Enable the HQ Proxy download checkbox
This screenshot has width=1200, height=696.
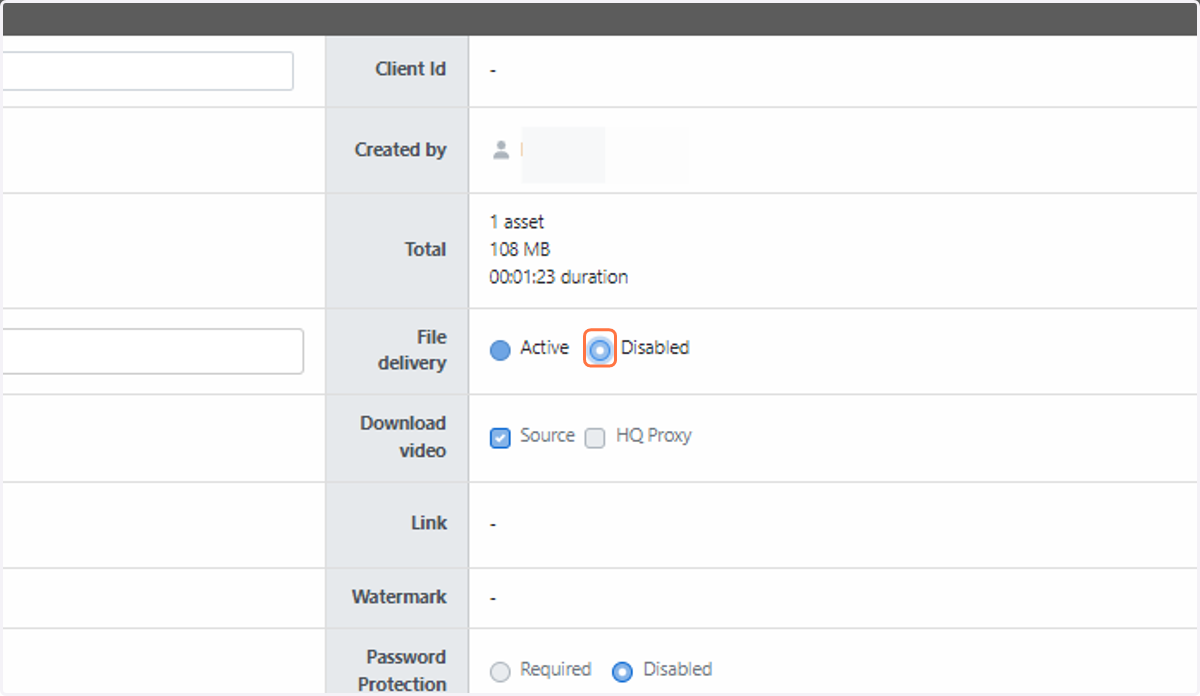595,438
